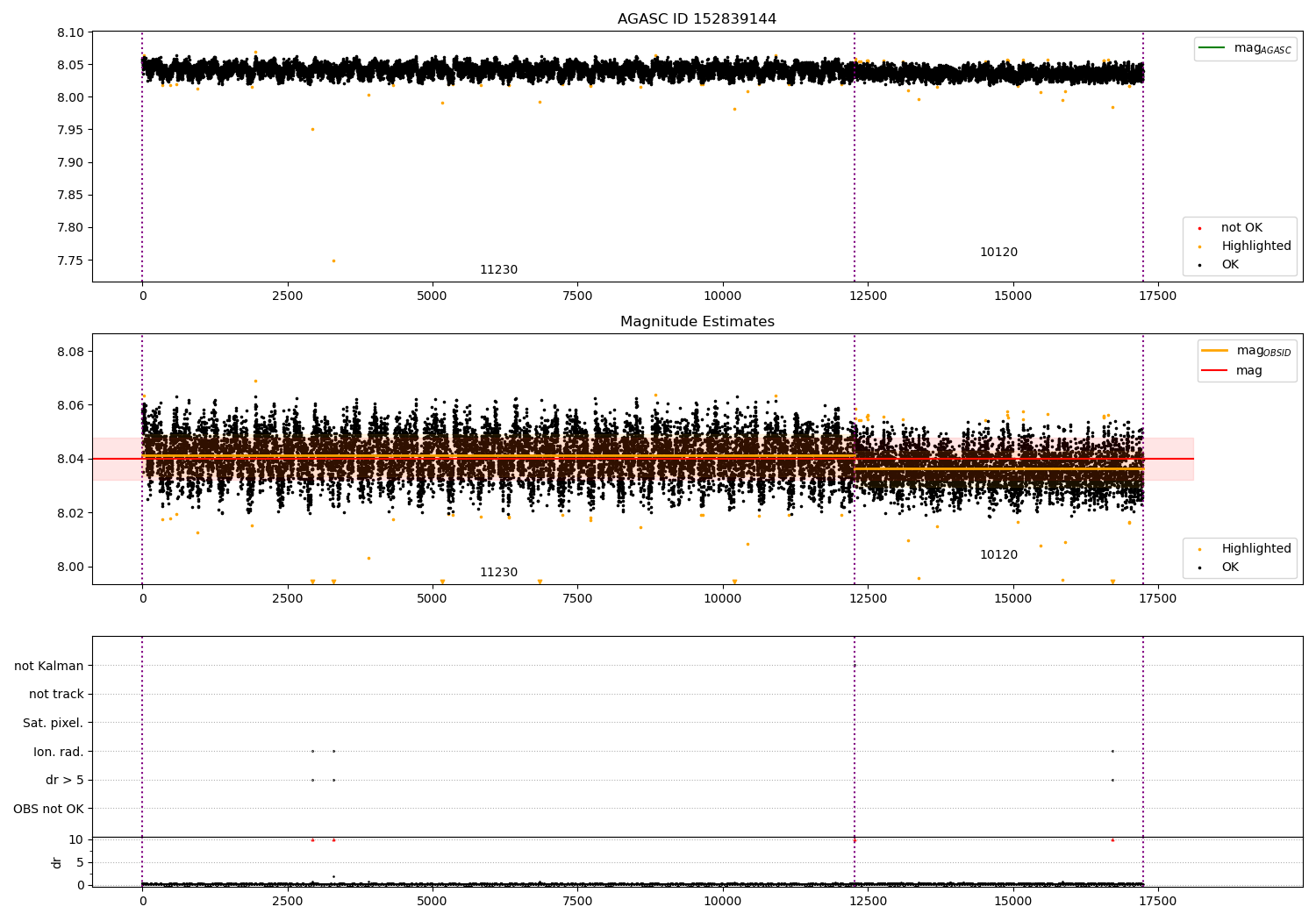Click the rotated 'dr' y-axis label
The height and width of the screenshot is (921, 1316).
tap(57, 862)
